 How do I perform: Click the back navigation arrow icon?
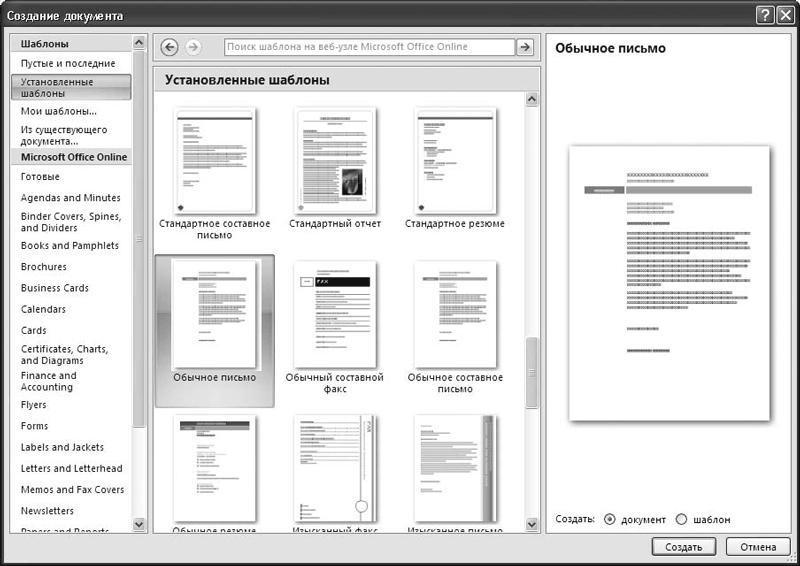pyautogui.click(x=169, y=47)
